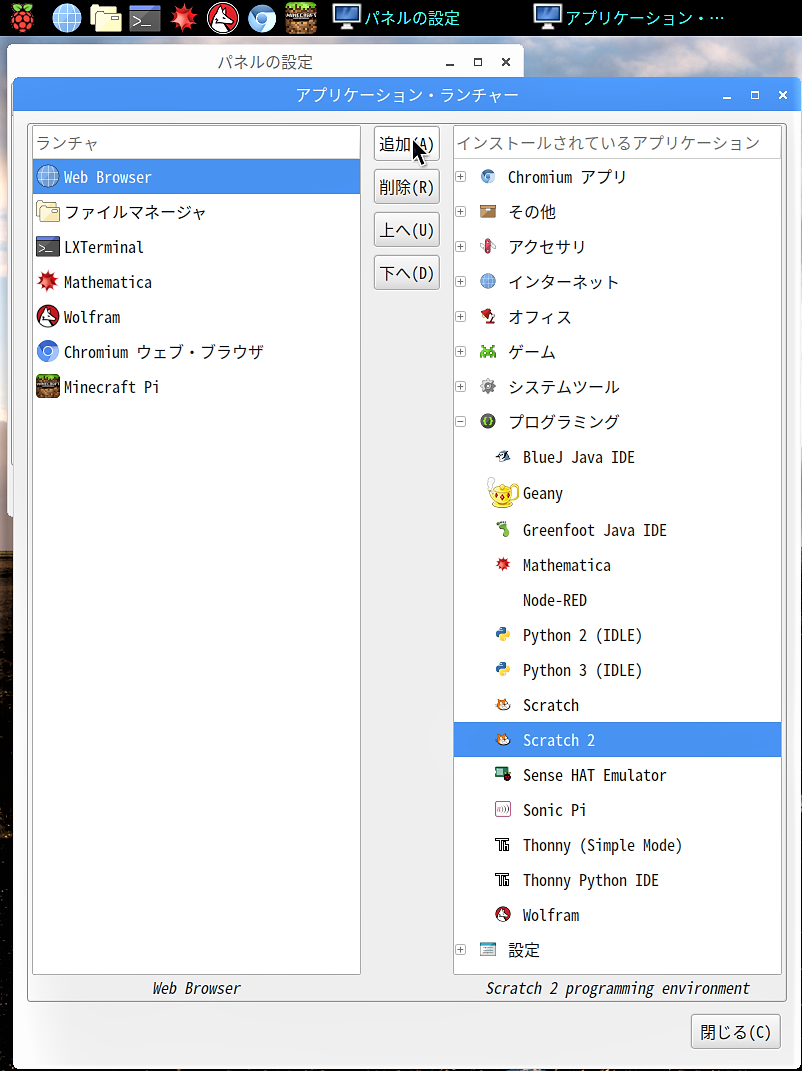Click the Sonic Pi icon
The image size is (802, 1071).
[503, 810]
